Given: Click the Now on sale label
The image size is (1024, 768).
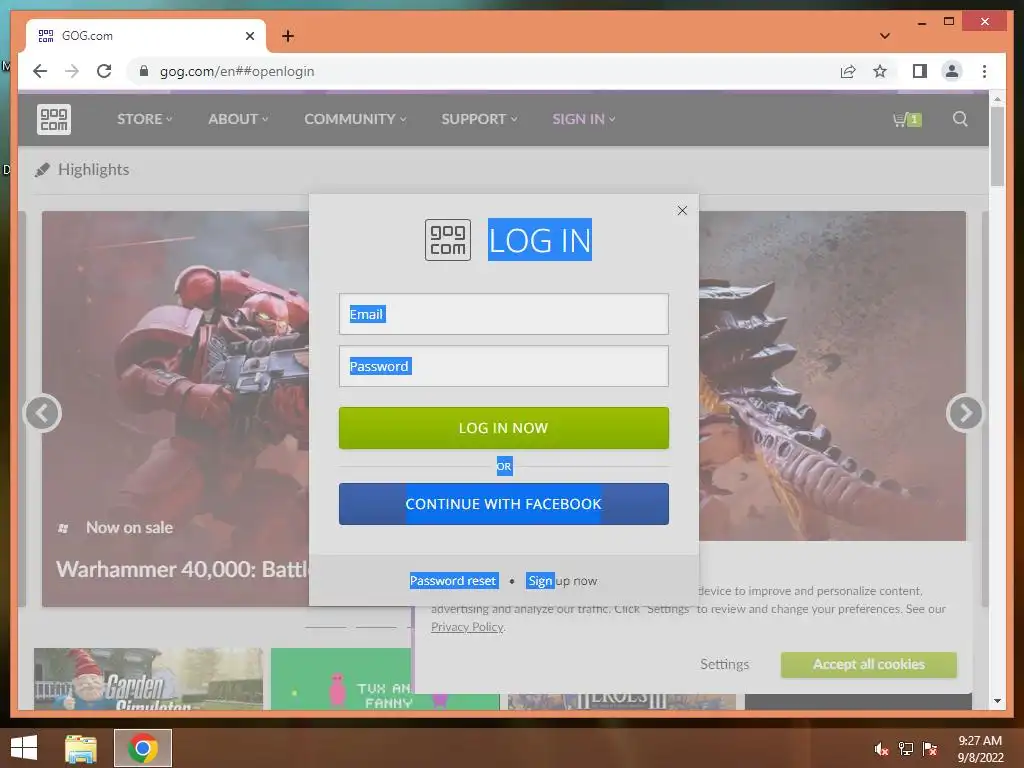Looking at the screenshot, I should [129, 528].
